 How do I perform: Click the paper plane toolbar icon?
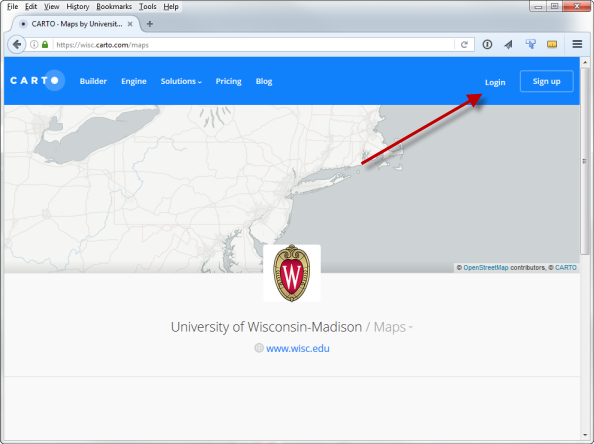pyautogui.click(x=508, y=45)
